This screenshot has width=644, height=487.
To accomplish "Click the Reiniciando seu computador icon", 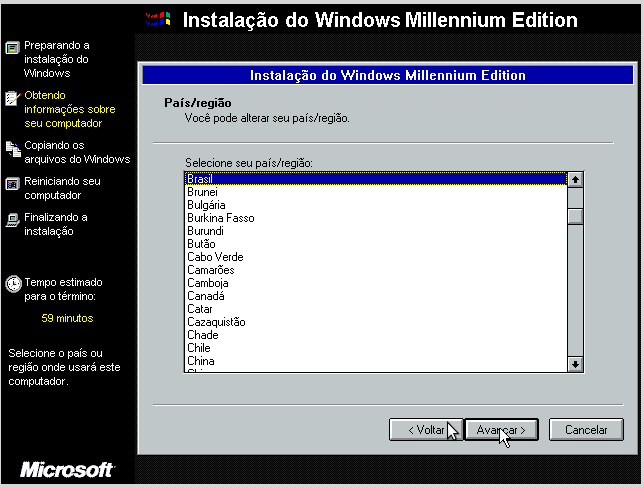I will click(x=13, y=184).
